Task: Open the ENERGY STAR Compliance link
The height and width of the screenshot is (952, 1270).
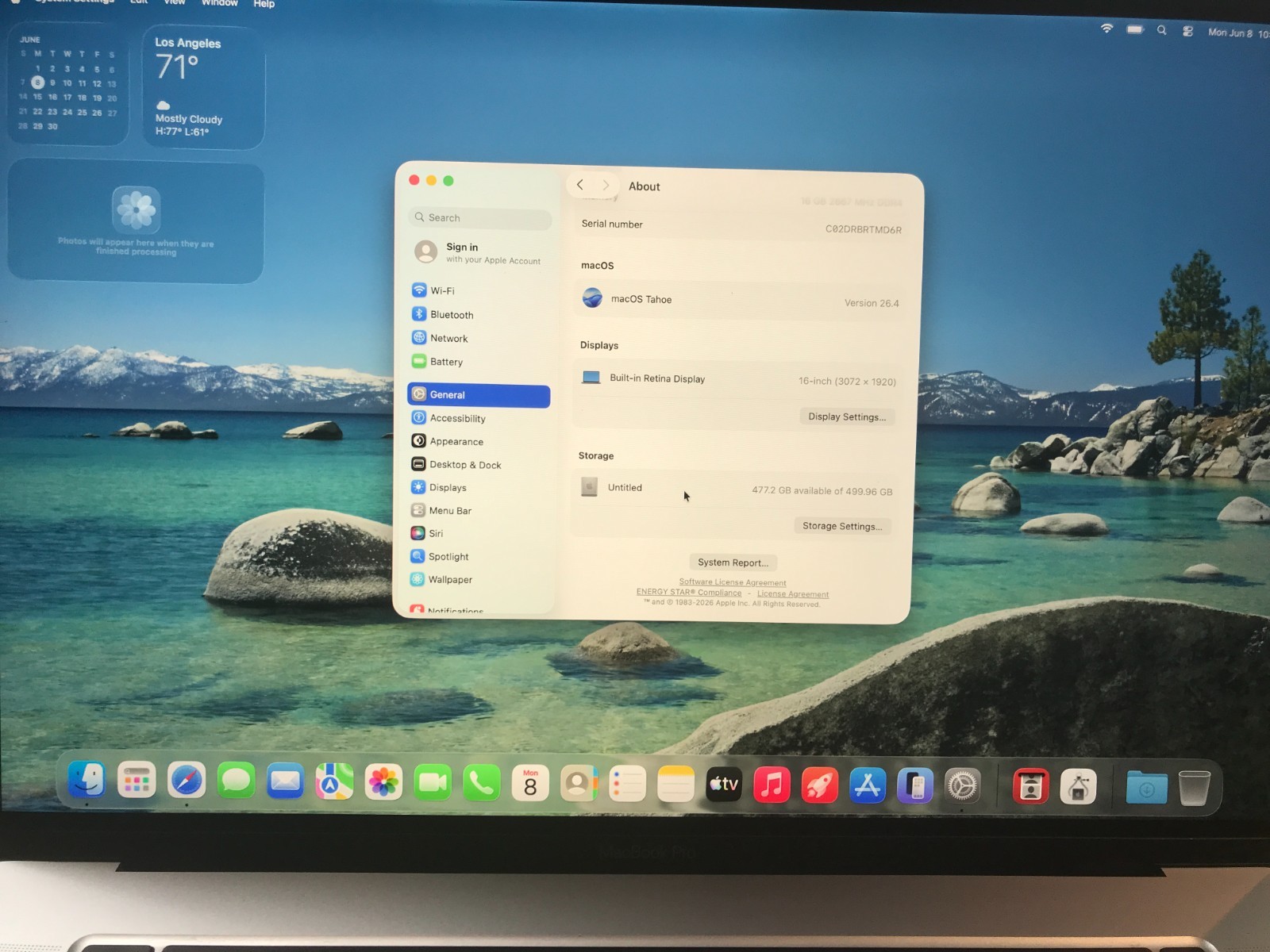Action: [689, 593]
